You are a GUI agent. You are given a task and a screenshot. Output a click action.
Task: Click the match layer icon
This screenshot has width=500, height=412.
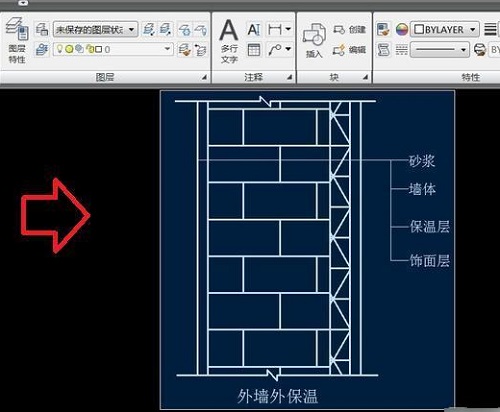pos(201,50)
